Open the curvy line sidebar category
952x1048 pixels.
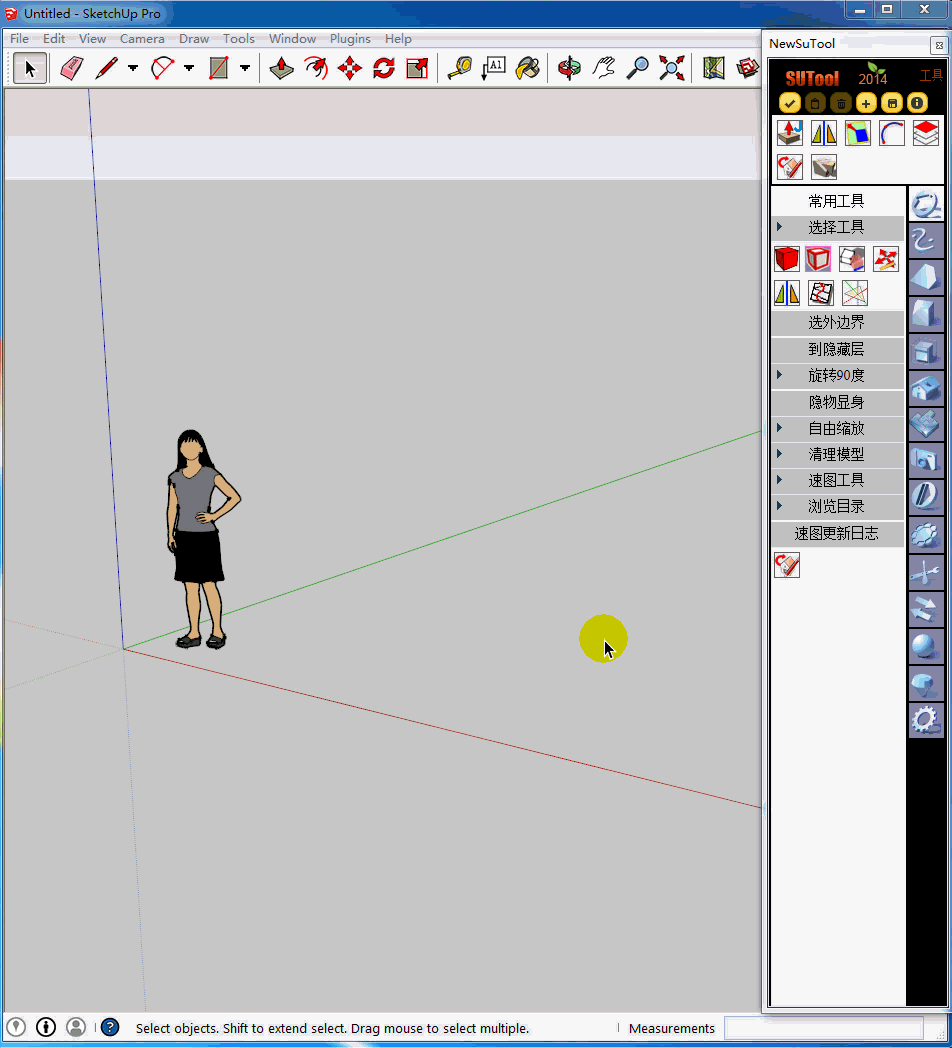tap(926, 240)
